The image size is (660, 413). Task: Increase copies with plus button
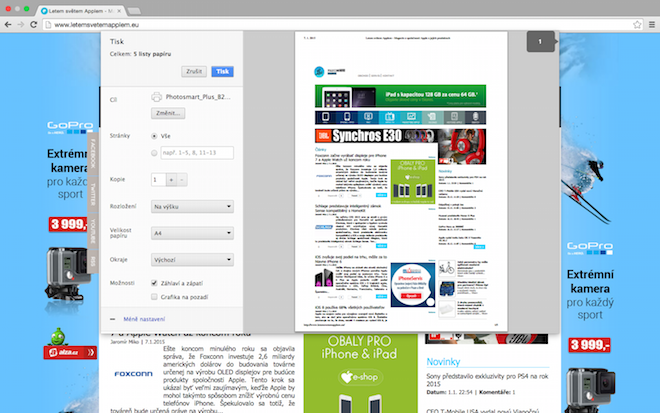coord(171,180)
